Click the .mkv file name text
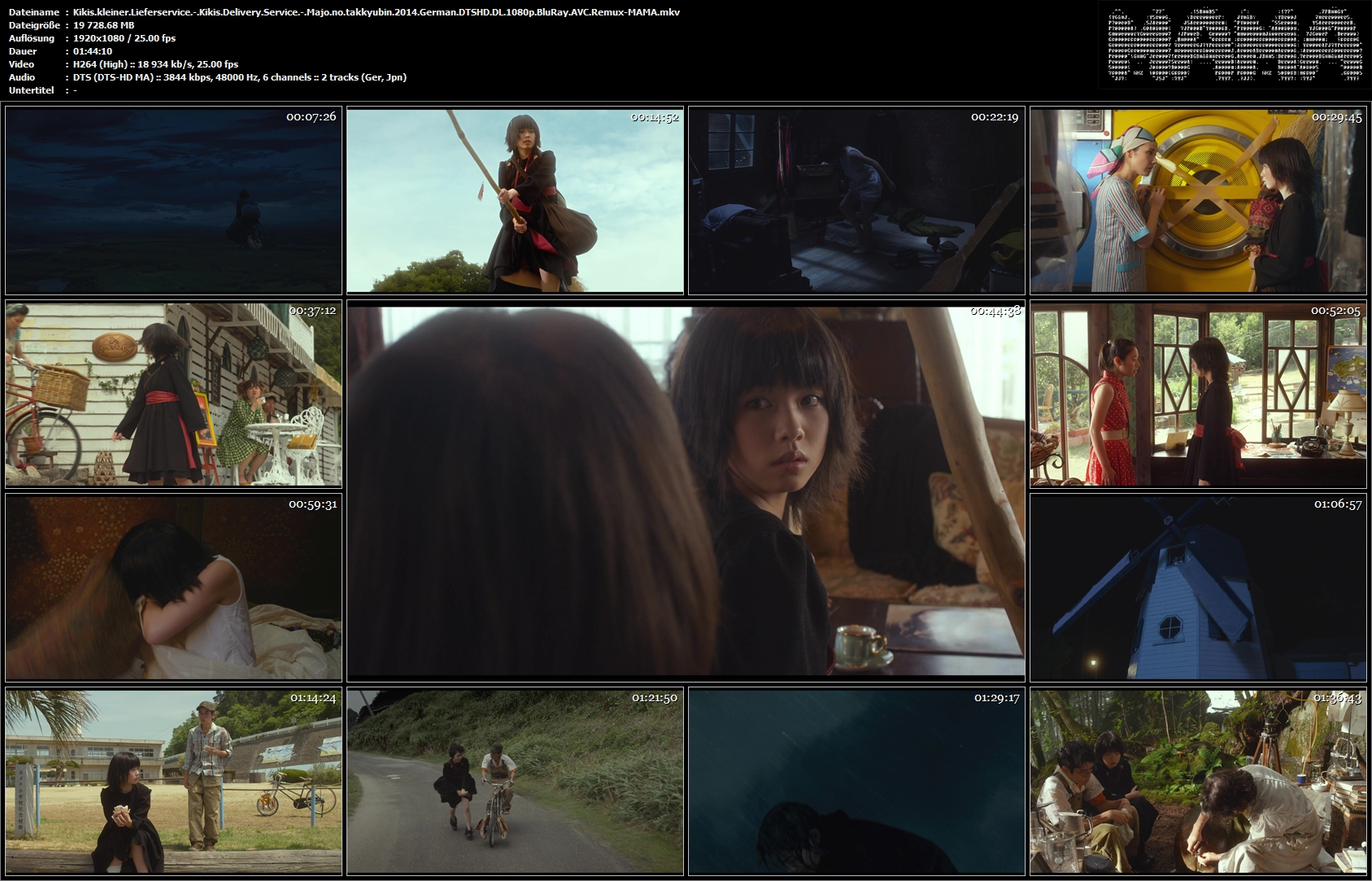Screen dimensions: 1372x881 click(377, 12)
